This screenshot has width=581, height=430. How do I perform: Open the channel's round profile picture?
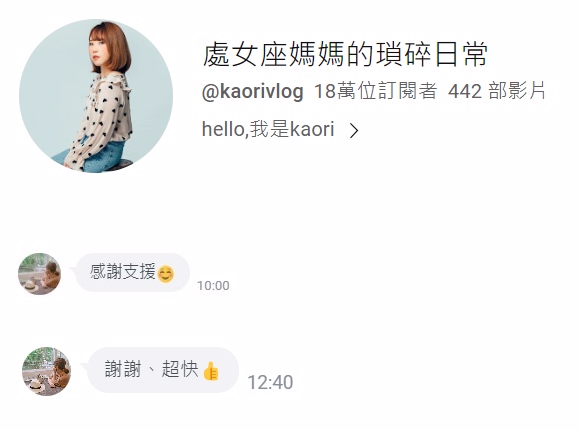point(96,96)
